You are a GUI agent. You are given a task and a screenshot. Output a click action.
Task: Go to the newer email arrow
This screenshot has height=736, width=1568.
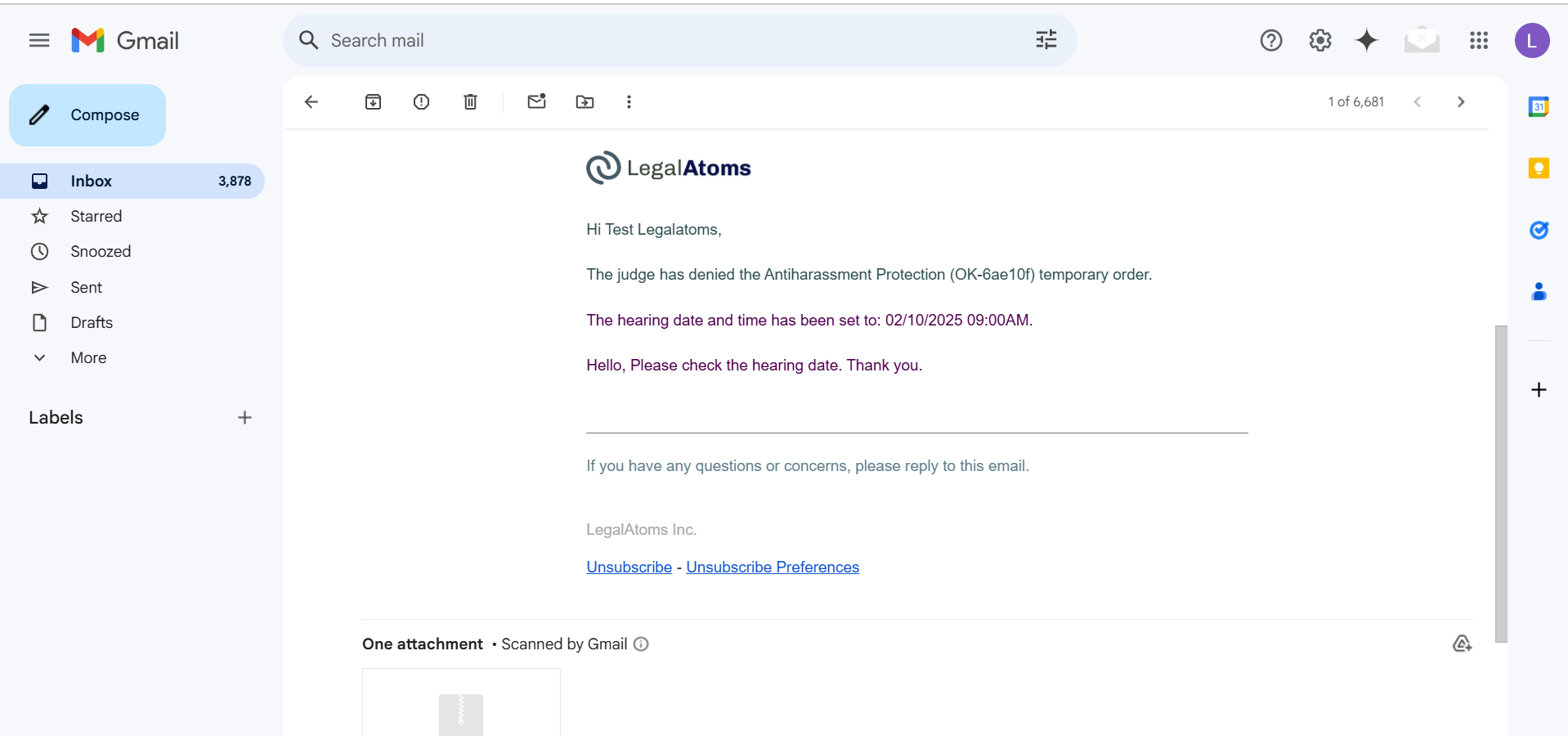point(1418,101)
